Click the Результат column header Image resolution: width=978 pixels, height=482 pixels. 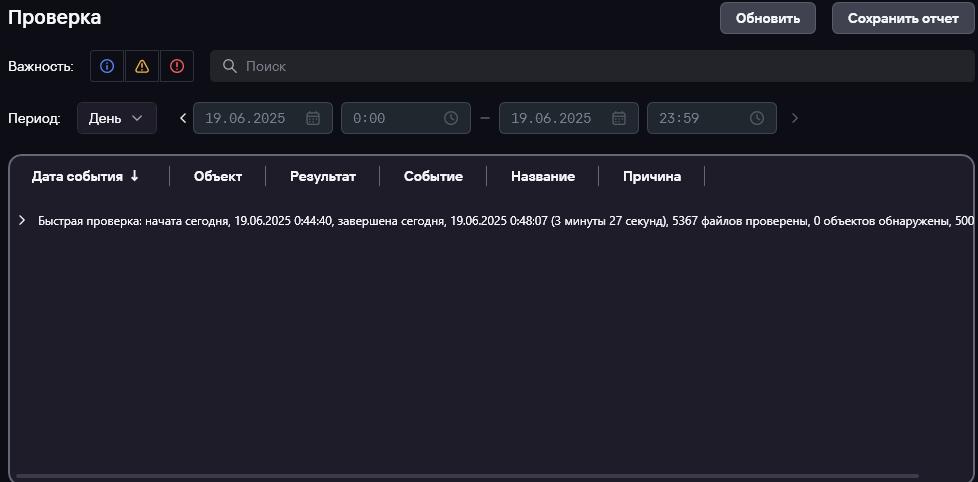point(323,176)
